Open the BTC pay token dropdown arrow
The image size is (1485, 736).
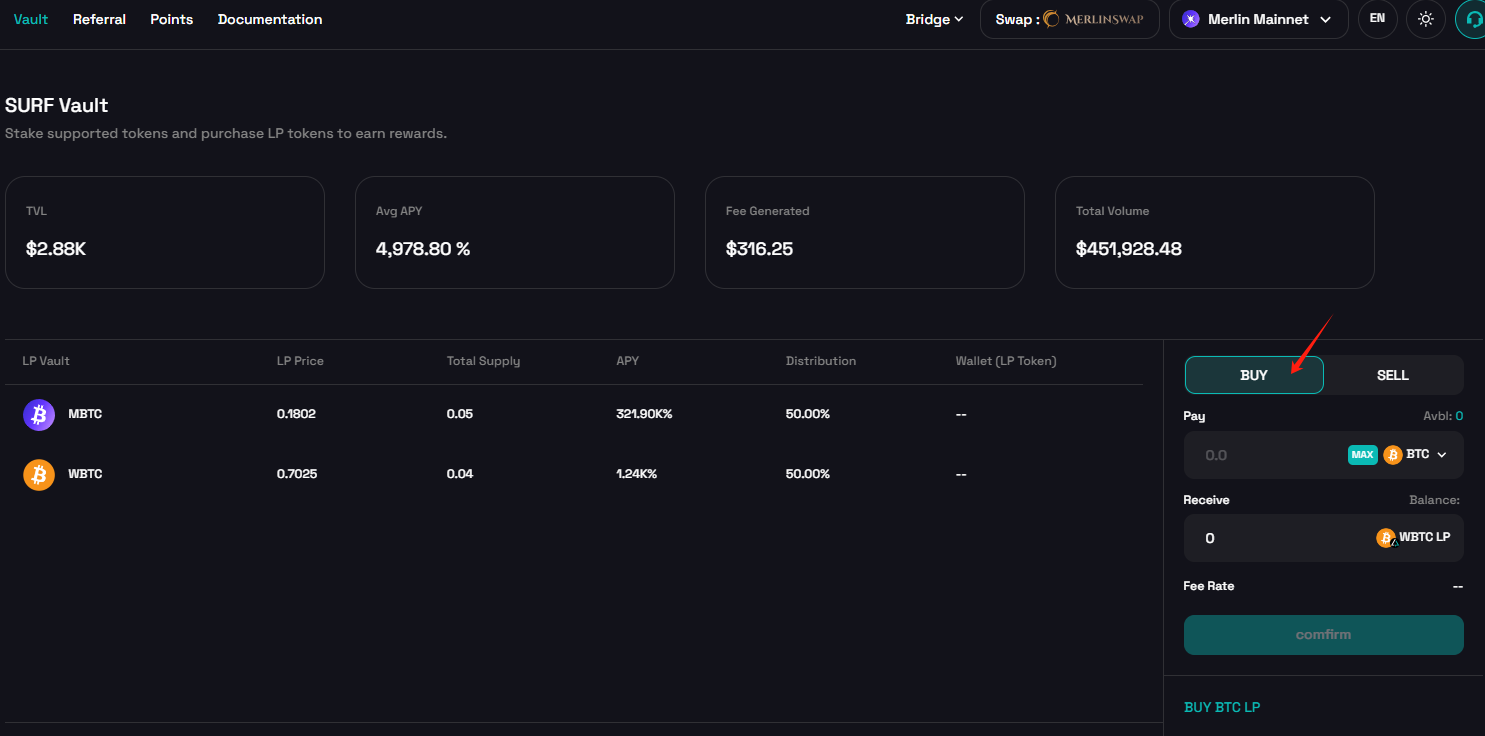(1442, 455)
